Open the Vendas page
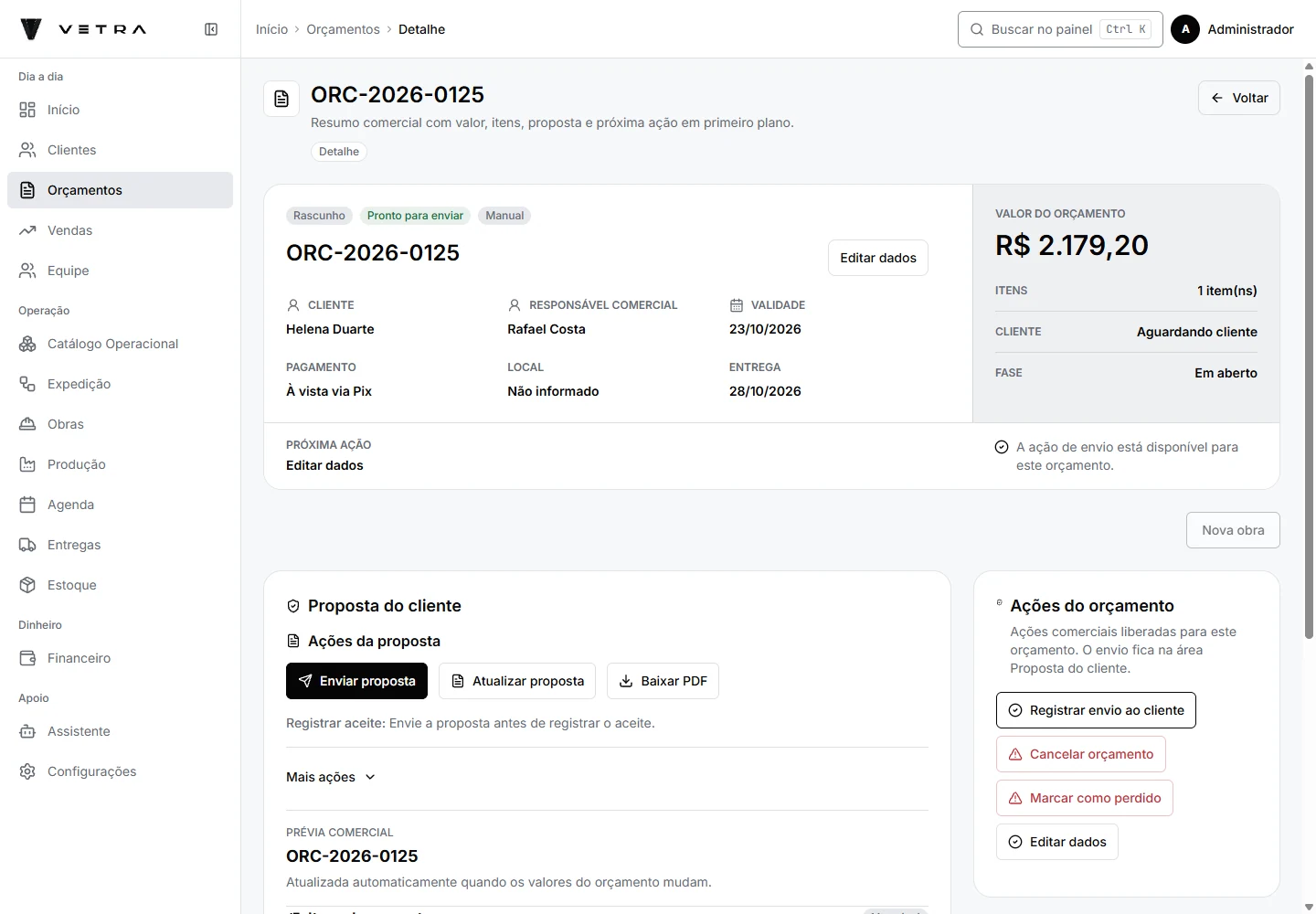1316x914 pixels. [x=120, y=230]
